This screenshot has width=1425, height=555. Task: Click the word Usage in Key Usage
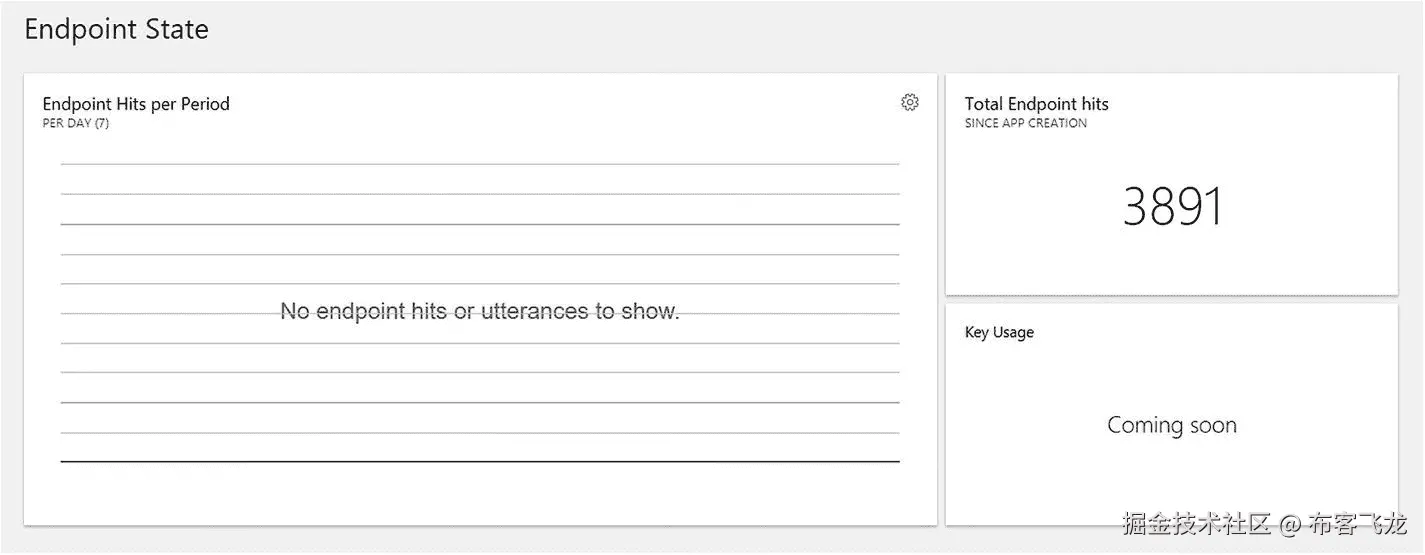[x=1013, y=332]
